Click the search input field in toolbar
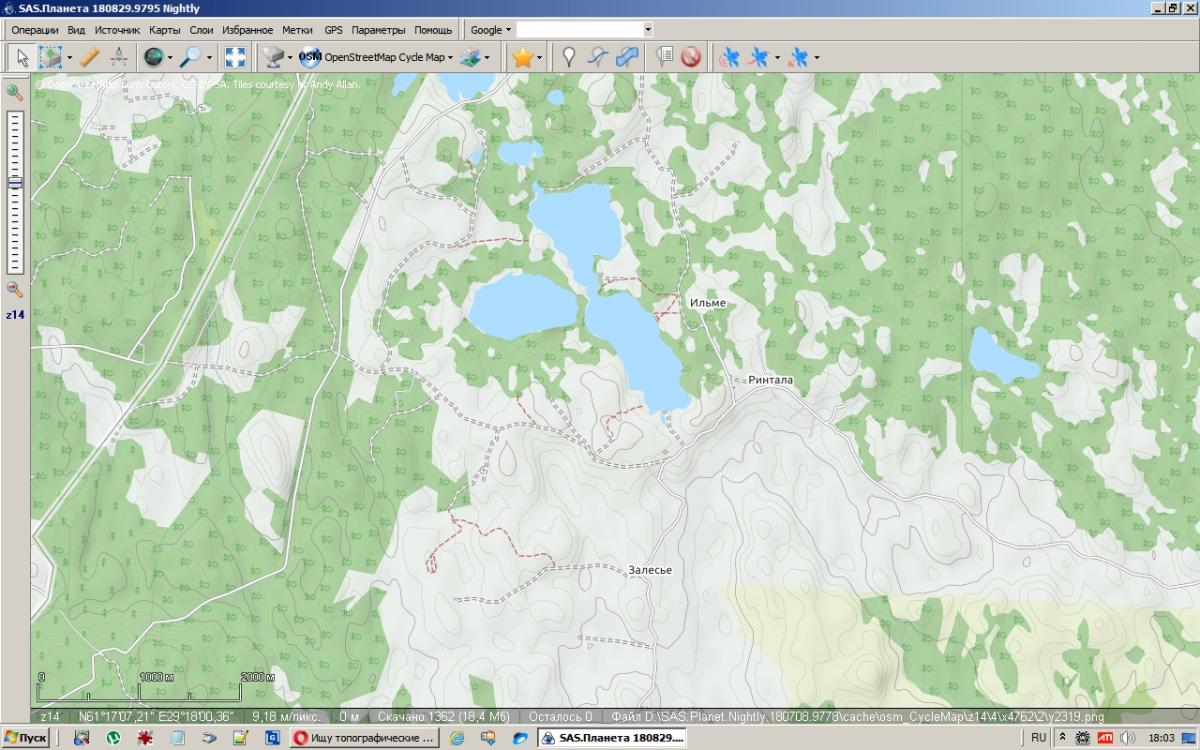Screen dimensions: 1200x750 click(580, 30)
